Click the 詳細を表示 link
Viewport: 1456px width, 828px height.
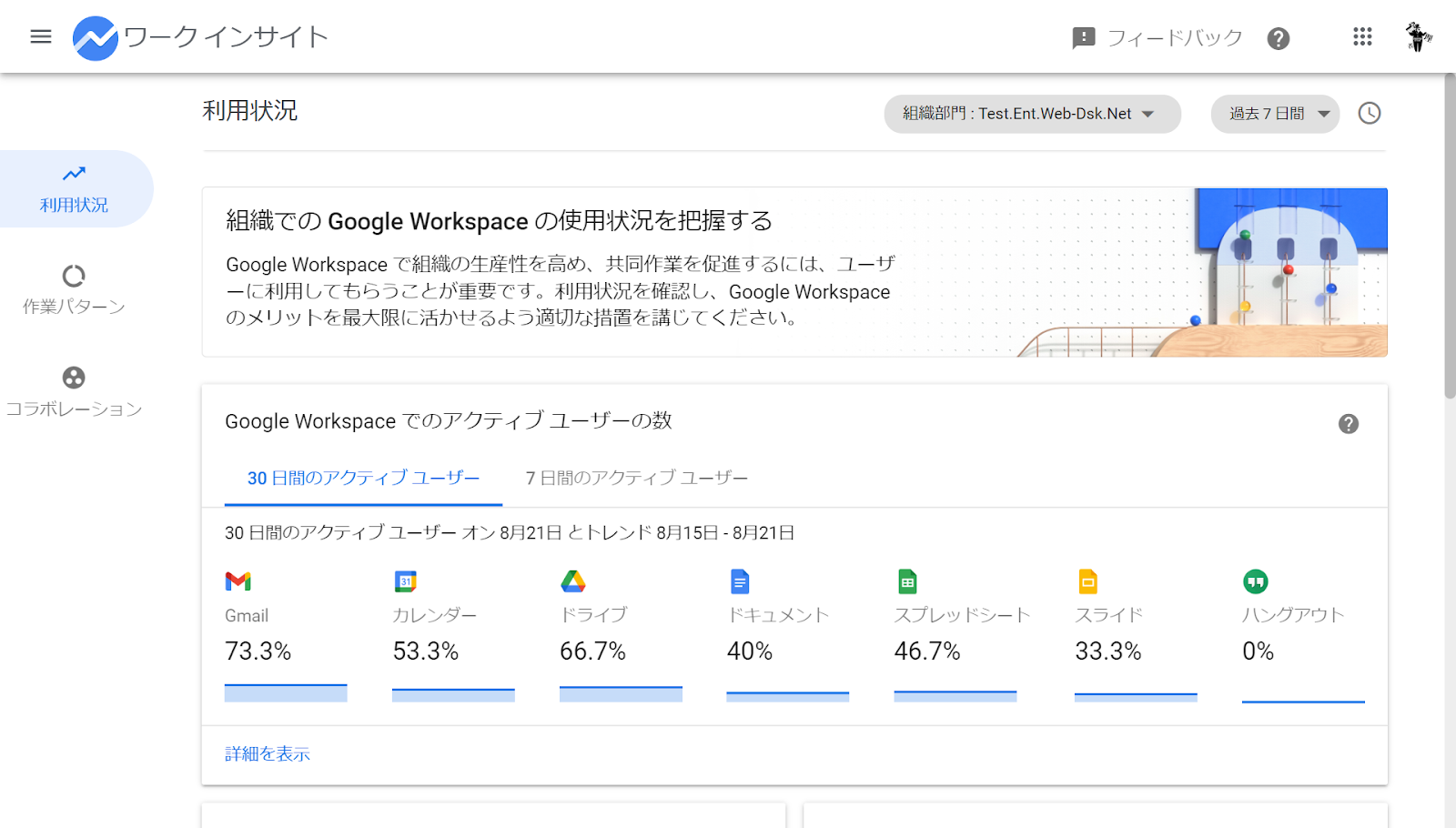pyautogui.click(x=267, y=753)
